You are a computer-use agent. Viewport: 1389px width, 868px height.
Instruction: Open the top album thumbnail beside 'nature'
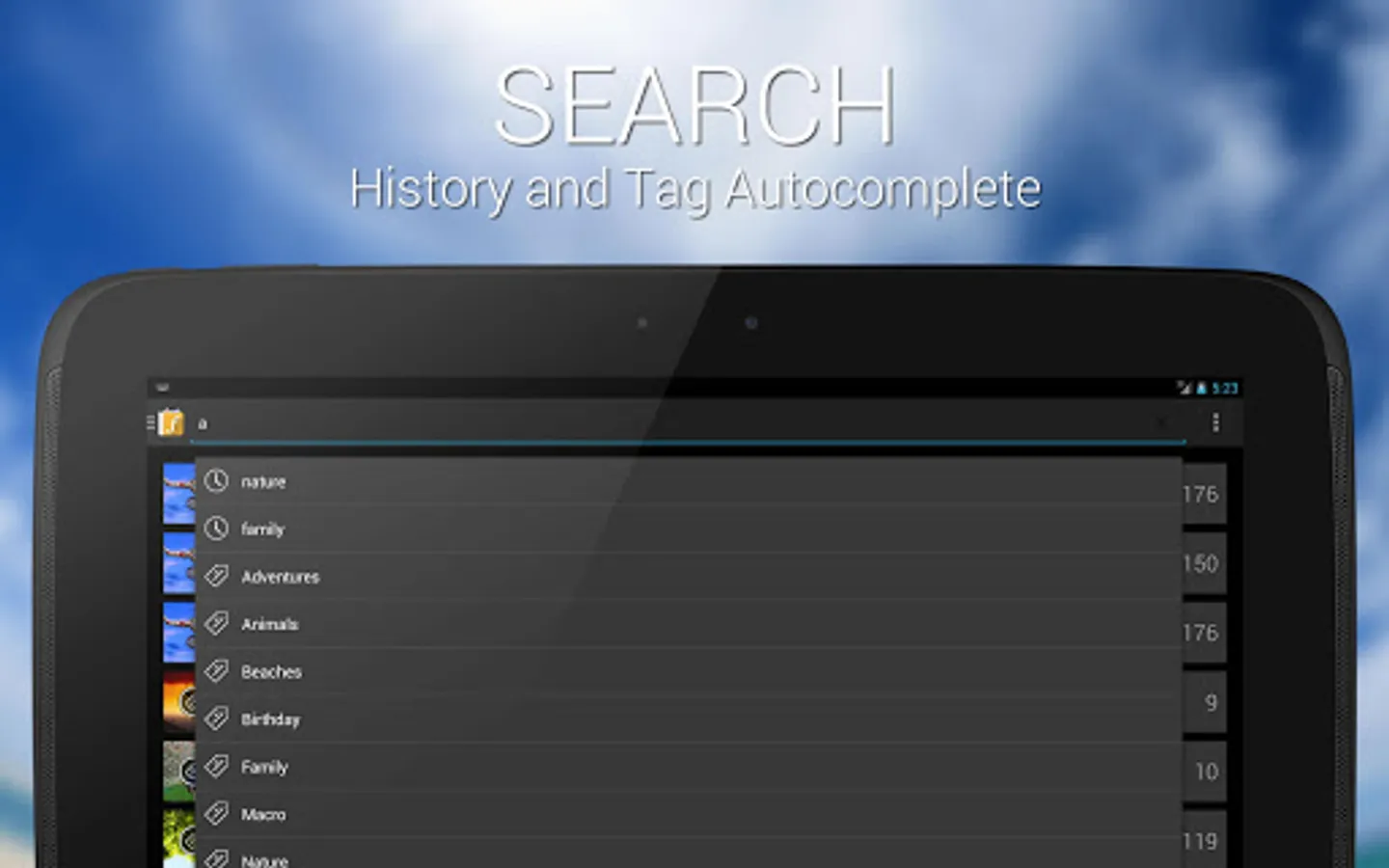point(179,494)
